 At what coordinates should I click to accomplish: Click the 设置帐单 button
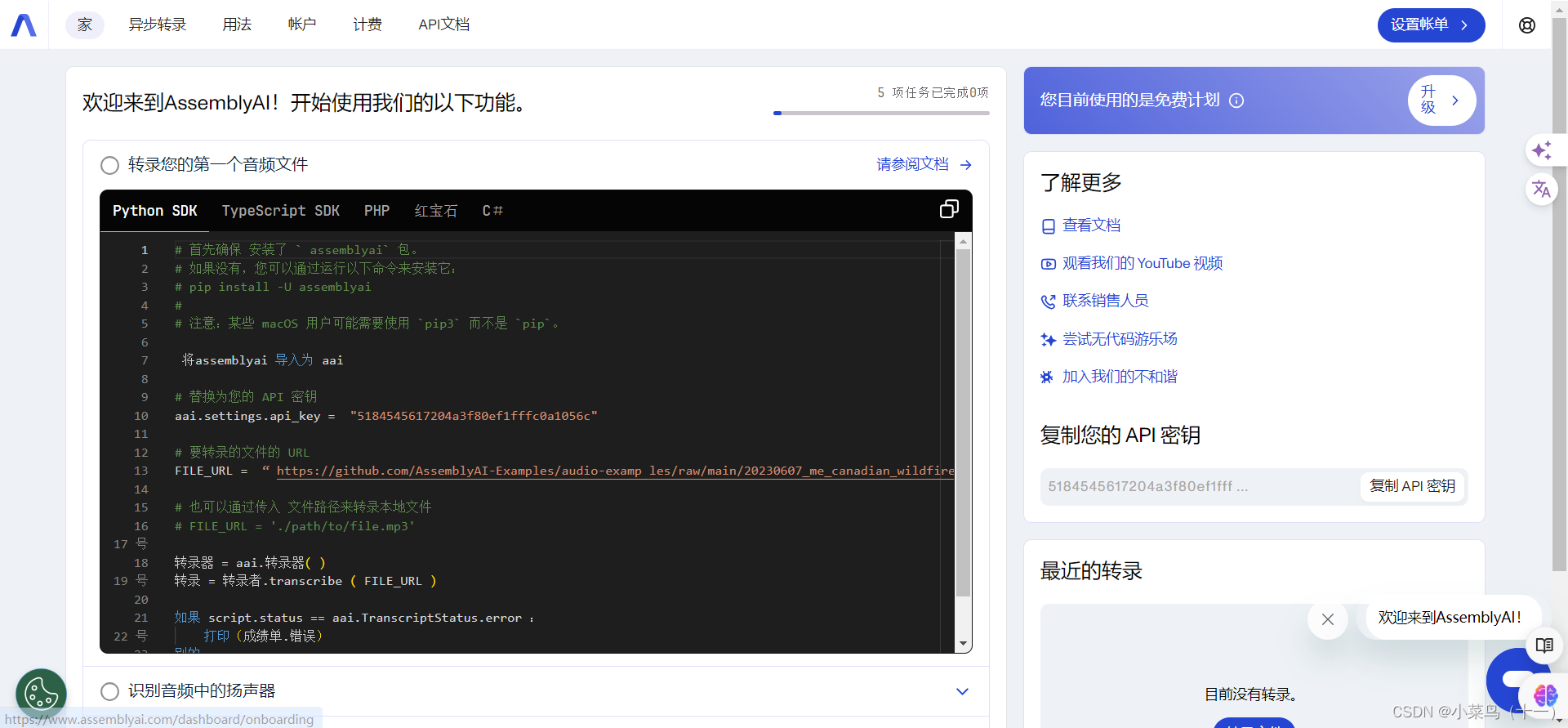(x=1431, y=25)
